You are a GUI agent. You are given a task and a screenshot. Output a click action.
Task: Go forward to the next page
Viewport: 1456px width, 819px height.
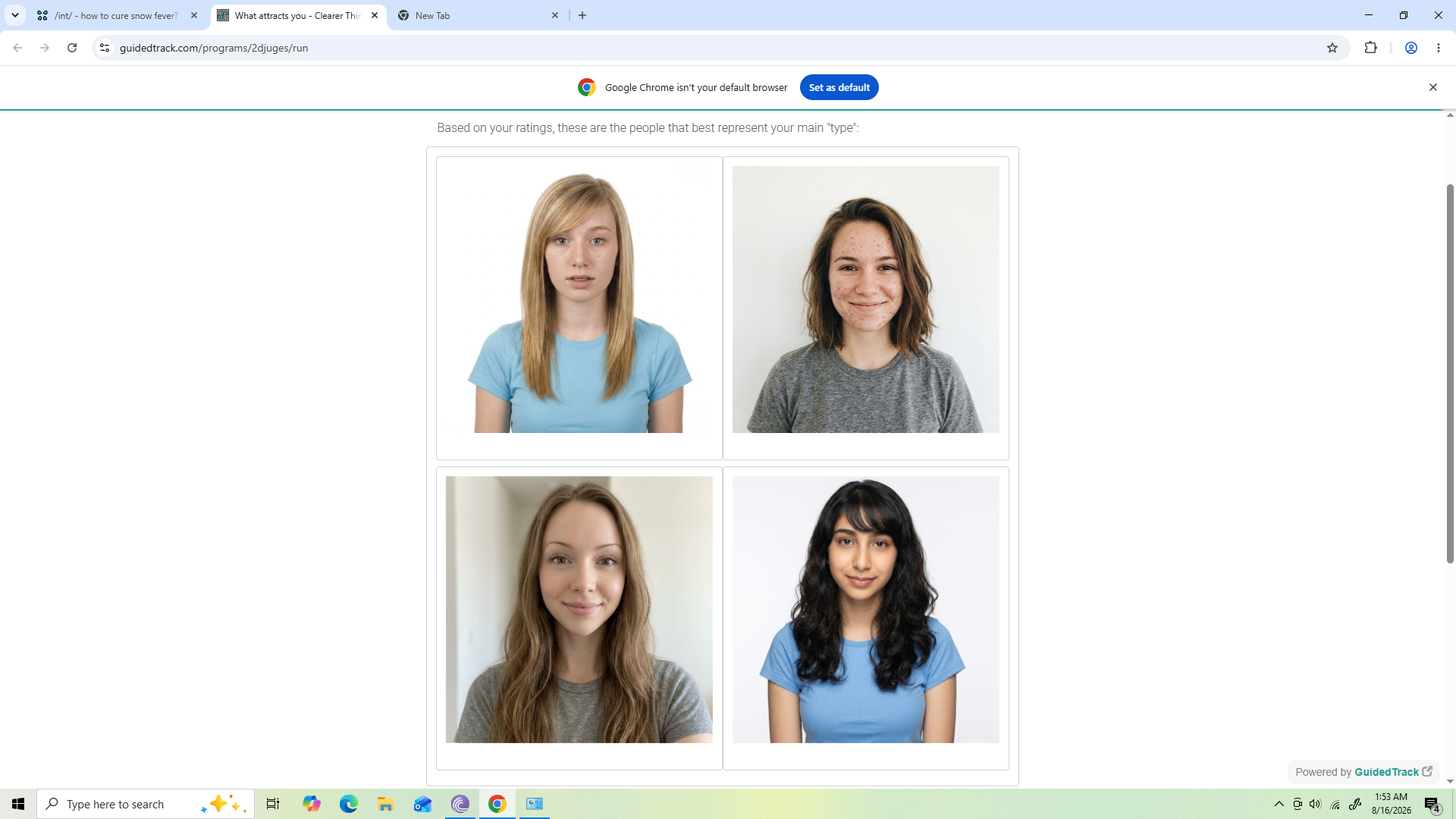pyautogui.click(x=45, y=48)
